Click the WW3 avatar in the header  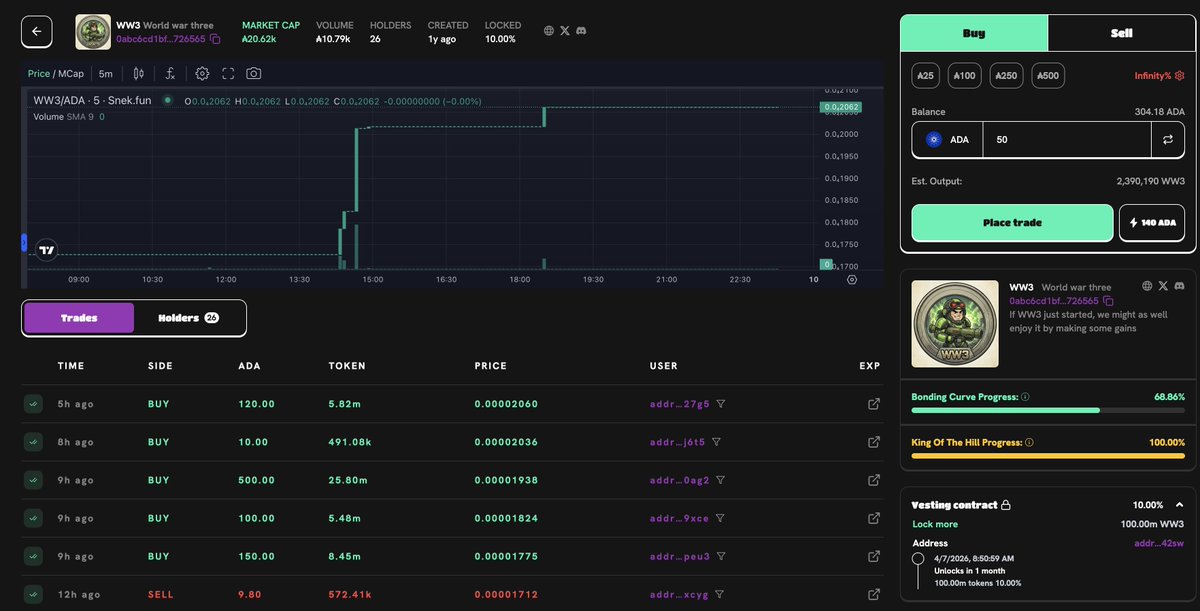[x=93, y=32]
